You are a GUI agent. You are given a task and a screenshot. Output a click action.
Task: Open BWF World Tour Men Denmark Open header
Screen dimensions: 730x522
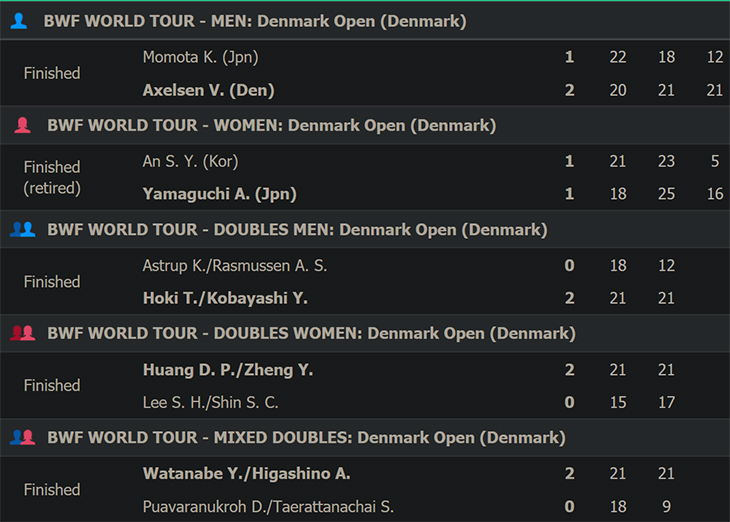255,21
